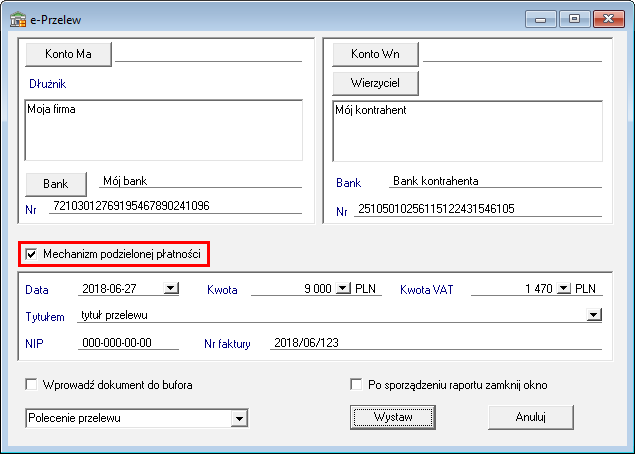Click the e-Przelew title bar icon

17,18
